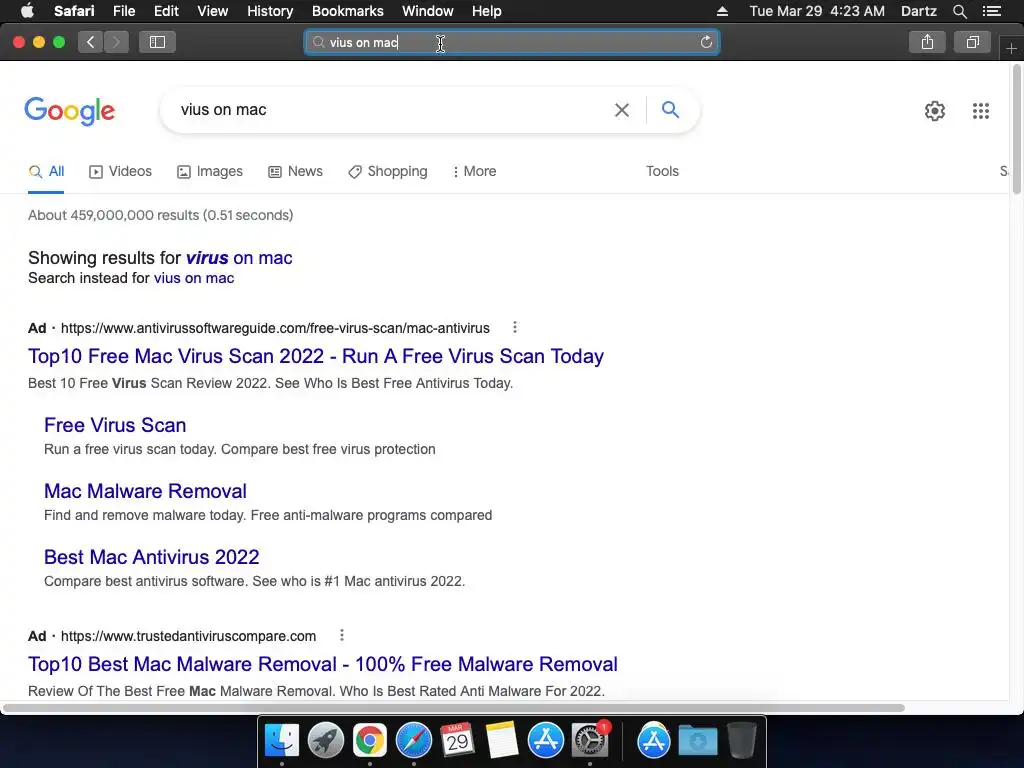
Task: Open the Tools search options
Action: [662, 172]
